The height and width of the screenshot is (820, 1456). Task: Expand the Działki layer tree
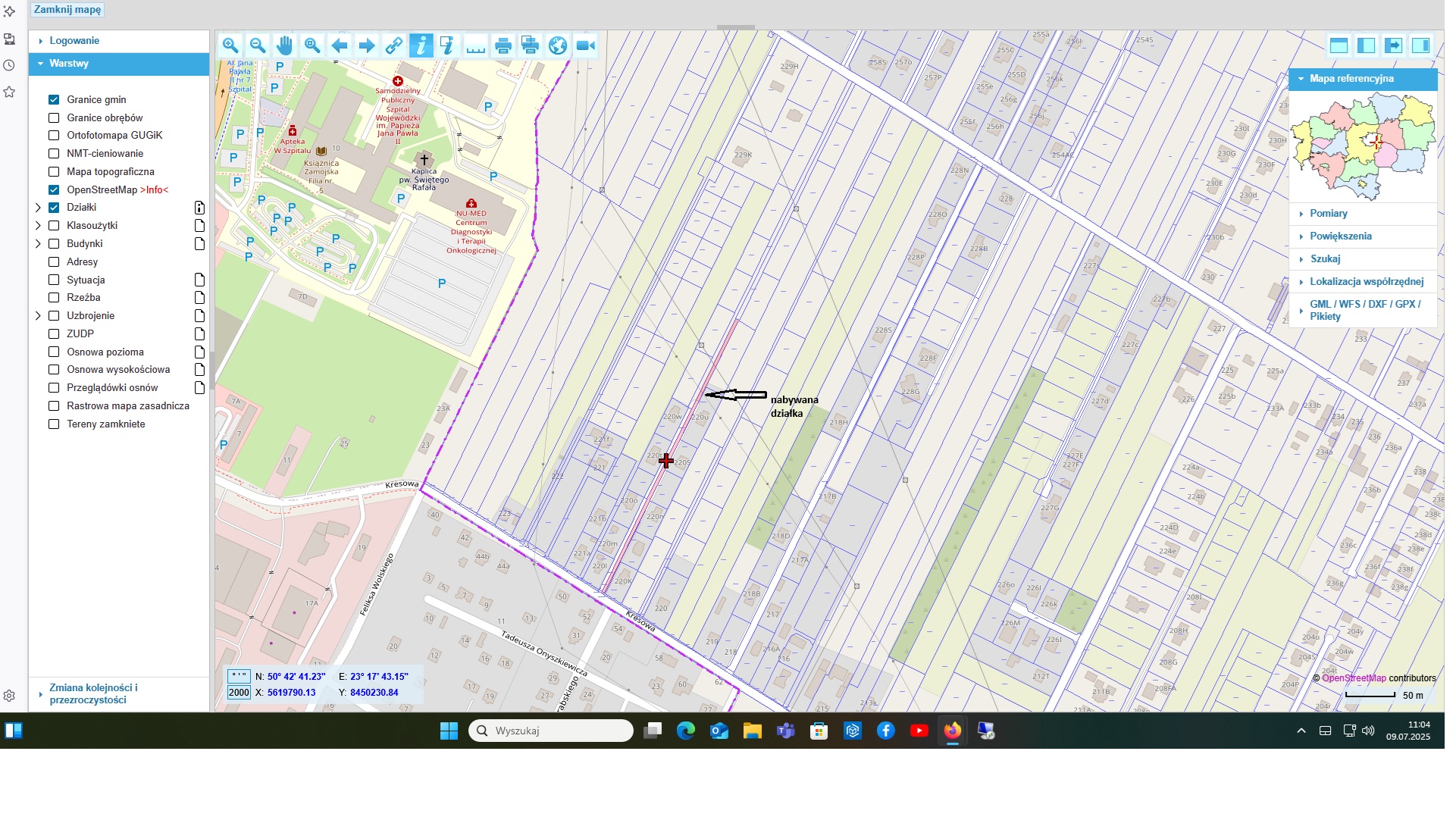38,208
